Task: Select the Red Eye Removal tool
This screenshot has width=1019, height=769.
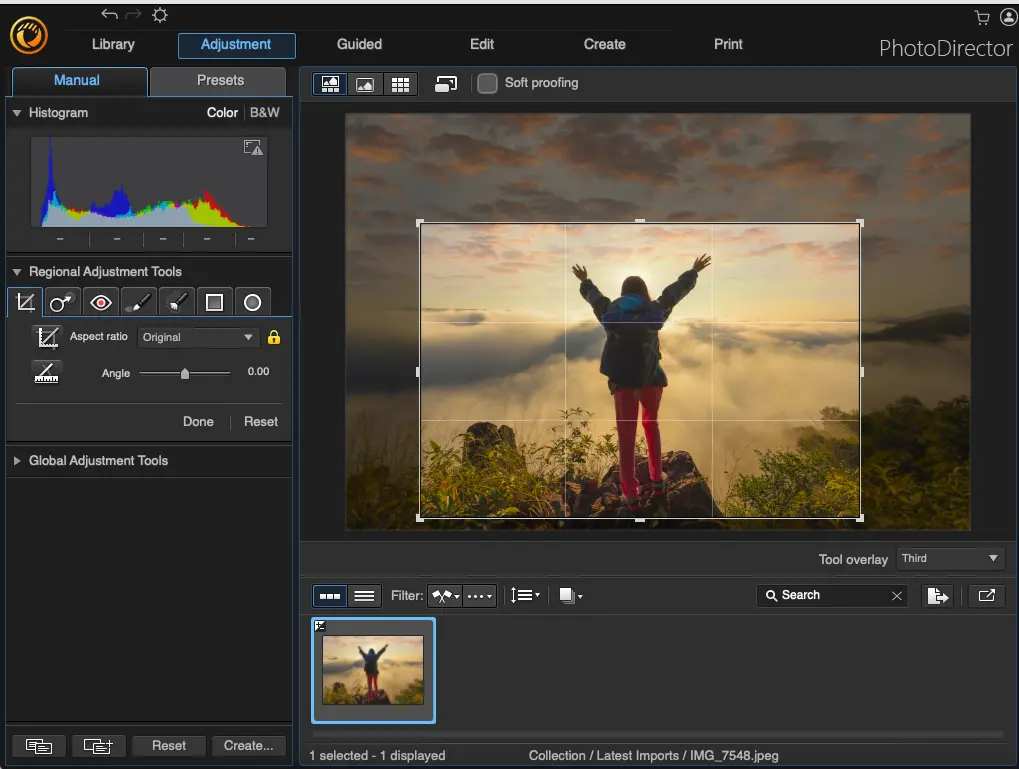Action: click(100, 301)
